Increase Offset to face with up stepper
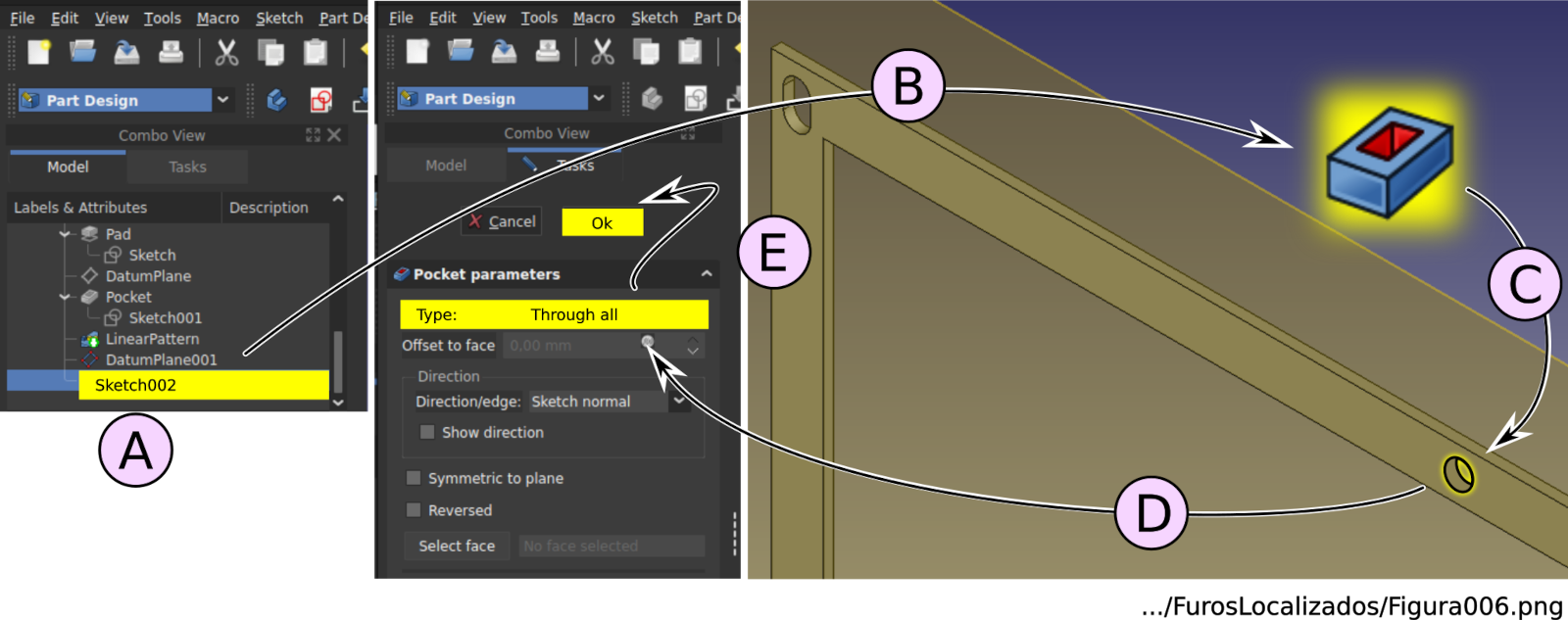 click(x=693, y=339)
